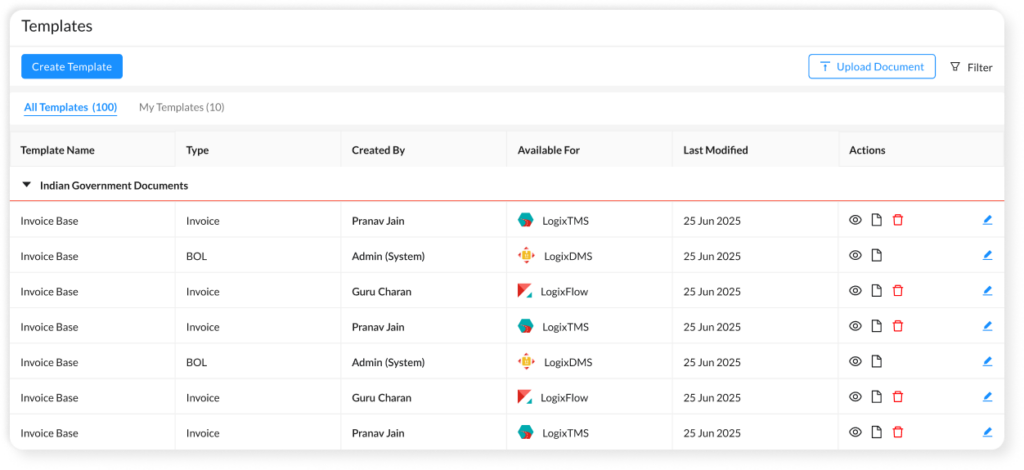Collapse the Indian Government Documents group

(x=27, y=186)
